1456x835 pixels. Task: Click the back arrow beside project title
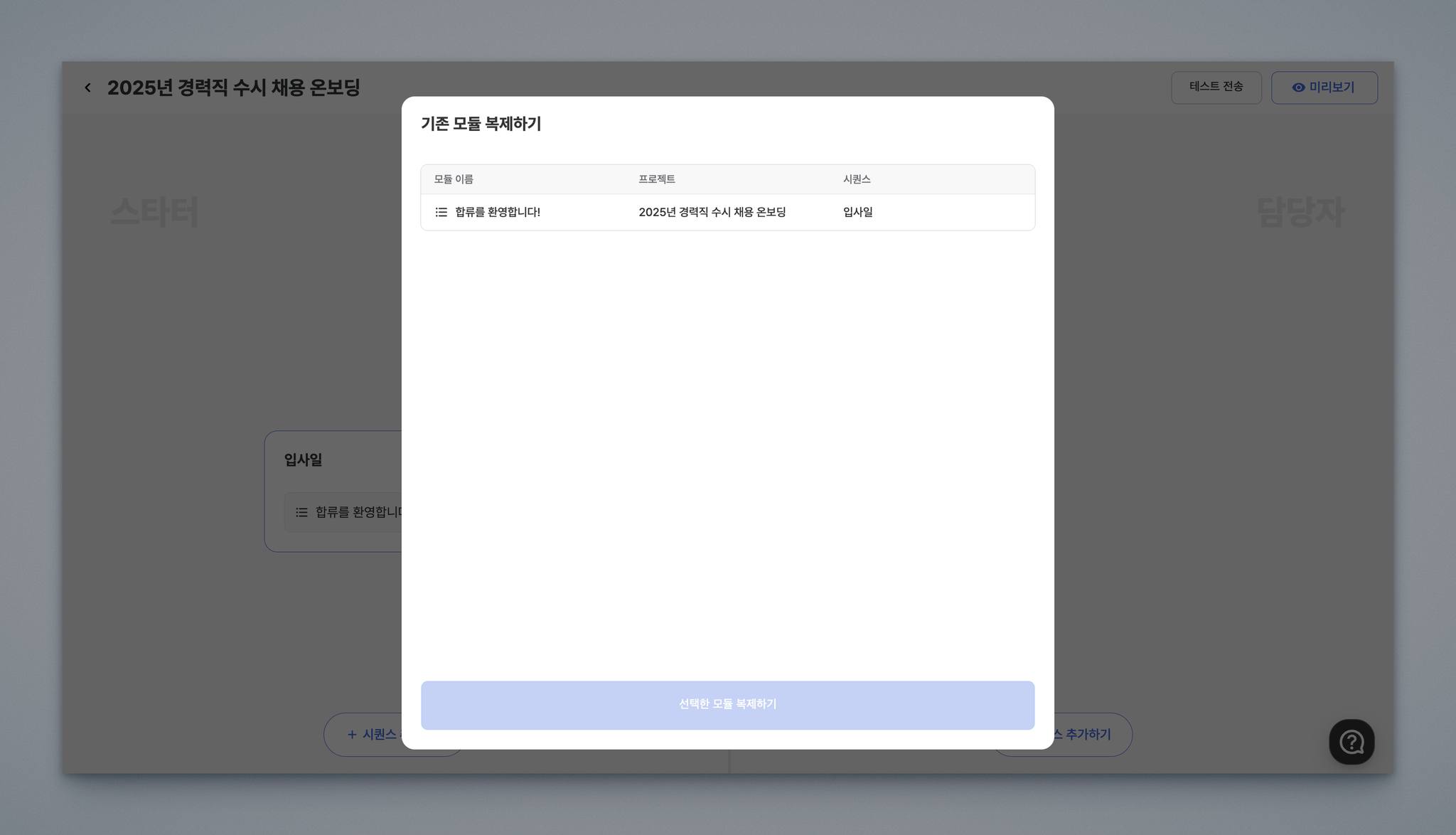tap(87, 87)
